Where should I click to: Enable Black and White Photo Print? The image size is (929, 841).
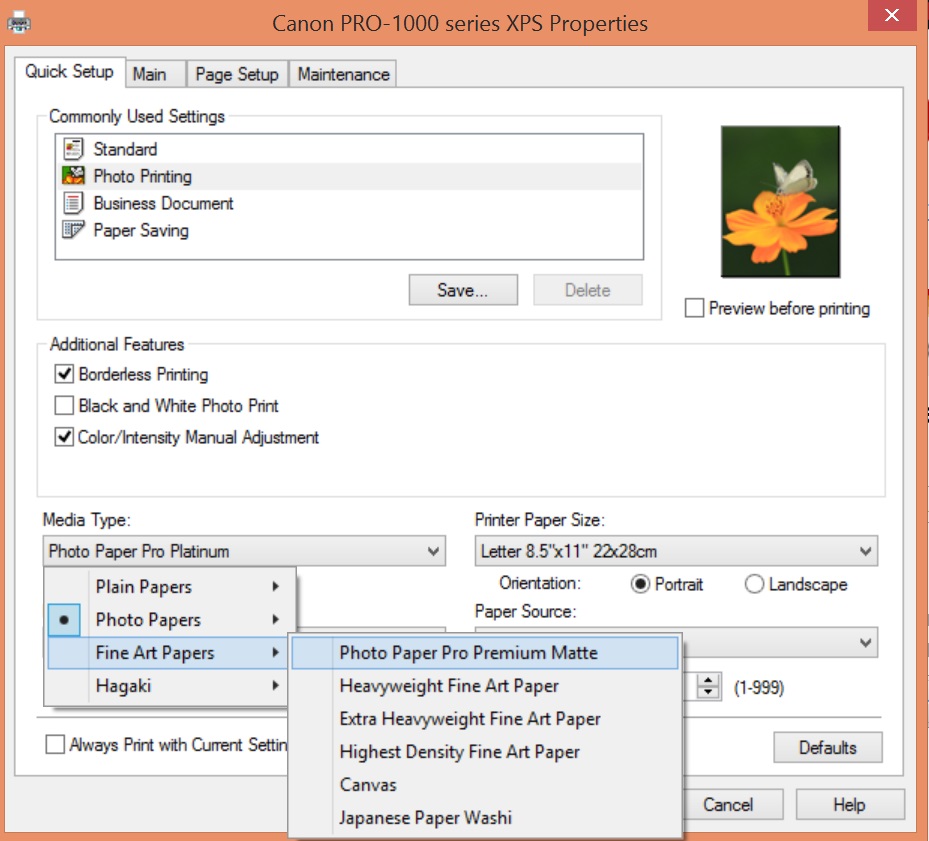pyautogui.click(x=64, y=405)
